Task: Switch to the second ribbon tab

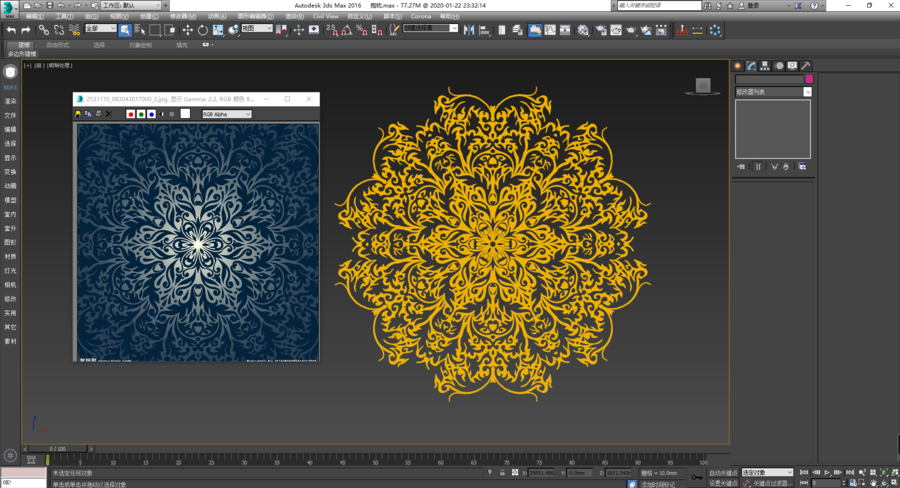Action: pyautogui.click(x=57, y=45)
